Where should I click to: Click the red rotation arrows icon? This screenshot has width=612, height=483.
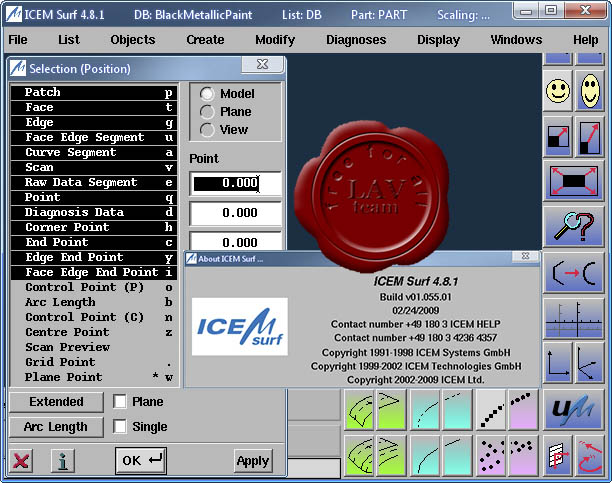click(590, 455)
